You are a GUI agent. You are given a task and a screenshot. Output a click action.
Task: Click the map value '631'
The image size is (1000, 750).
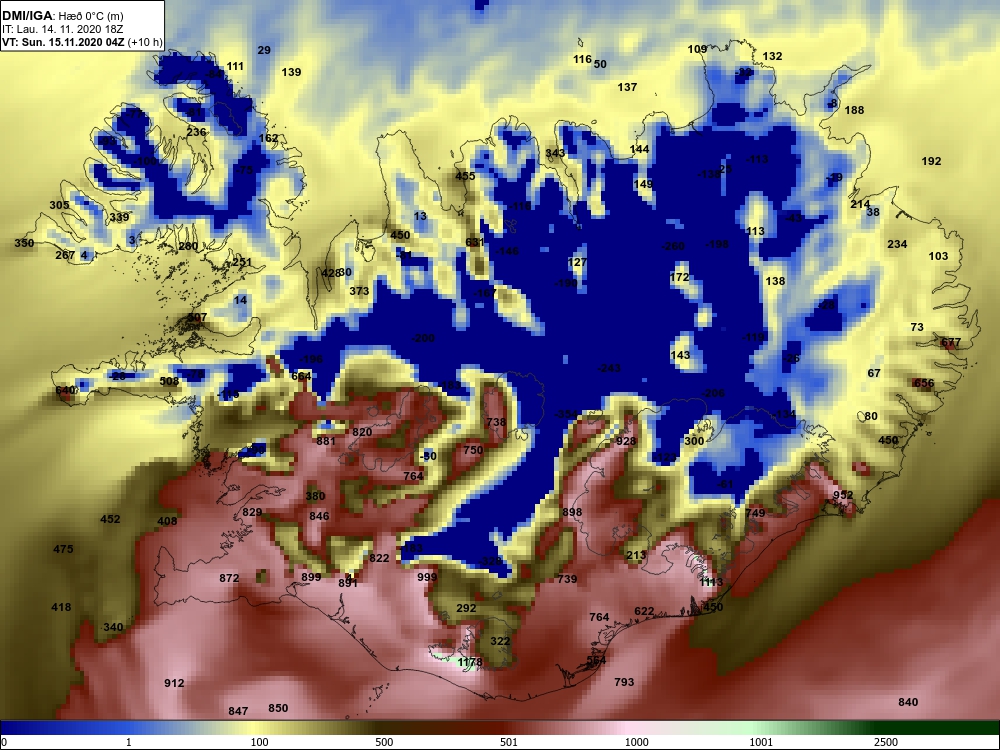475,242
